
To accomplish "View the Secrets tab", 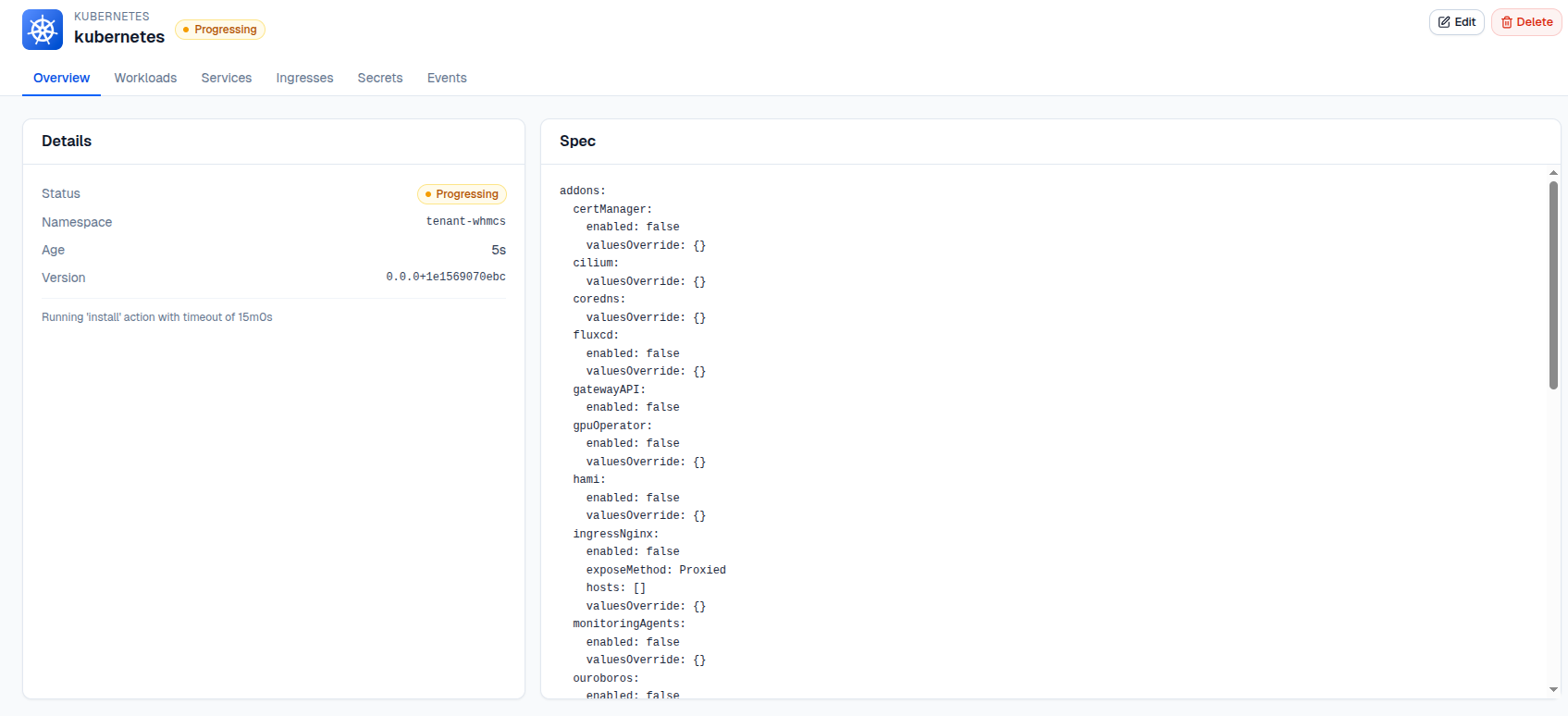I will (380, 78).
